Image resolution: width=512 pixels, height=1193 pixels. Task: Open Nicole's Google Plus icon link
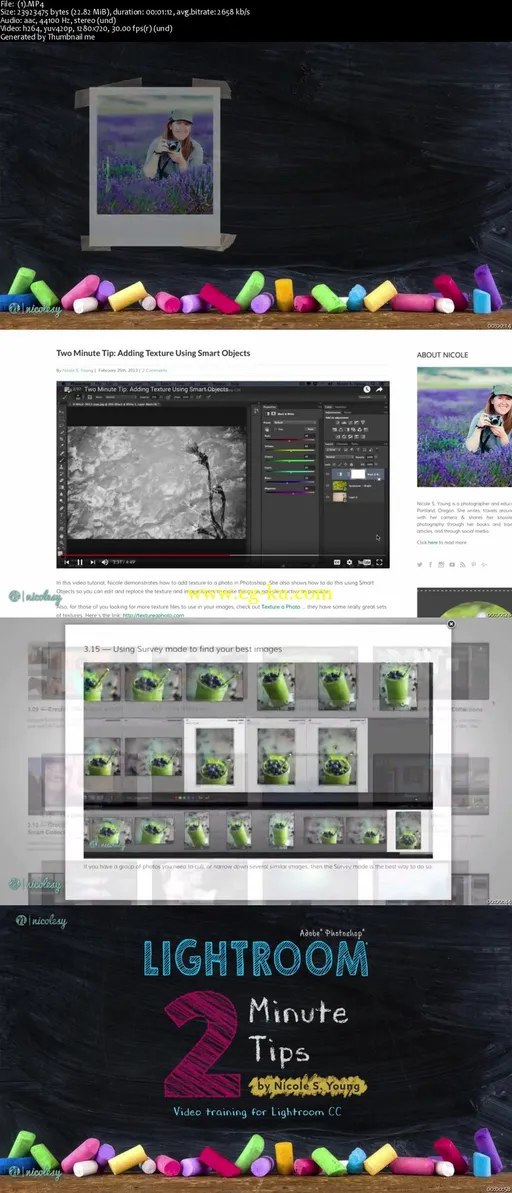484,565
